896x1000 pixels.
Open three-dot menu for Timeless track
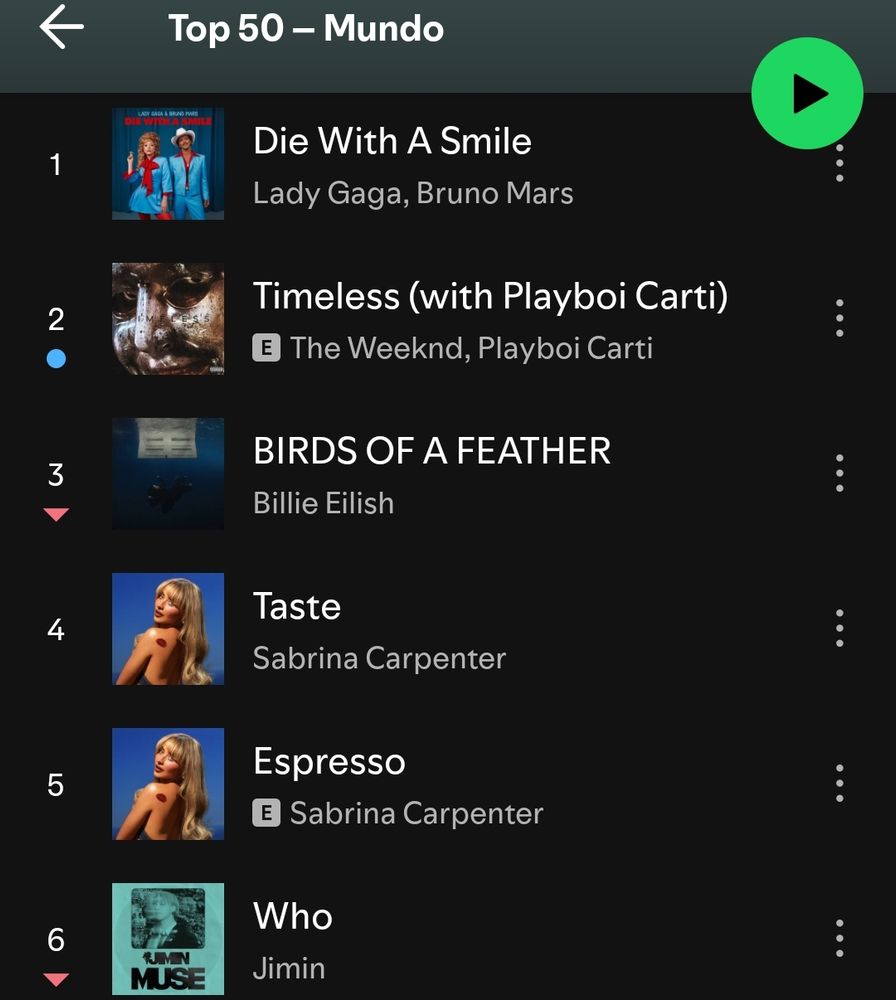pos(839,318)
